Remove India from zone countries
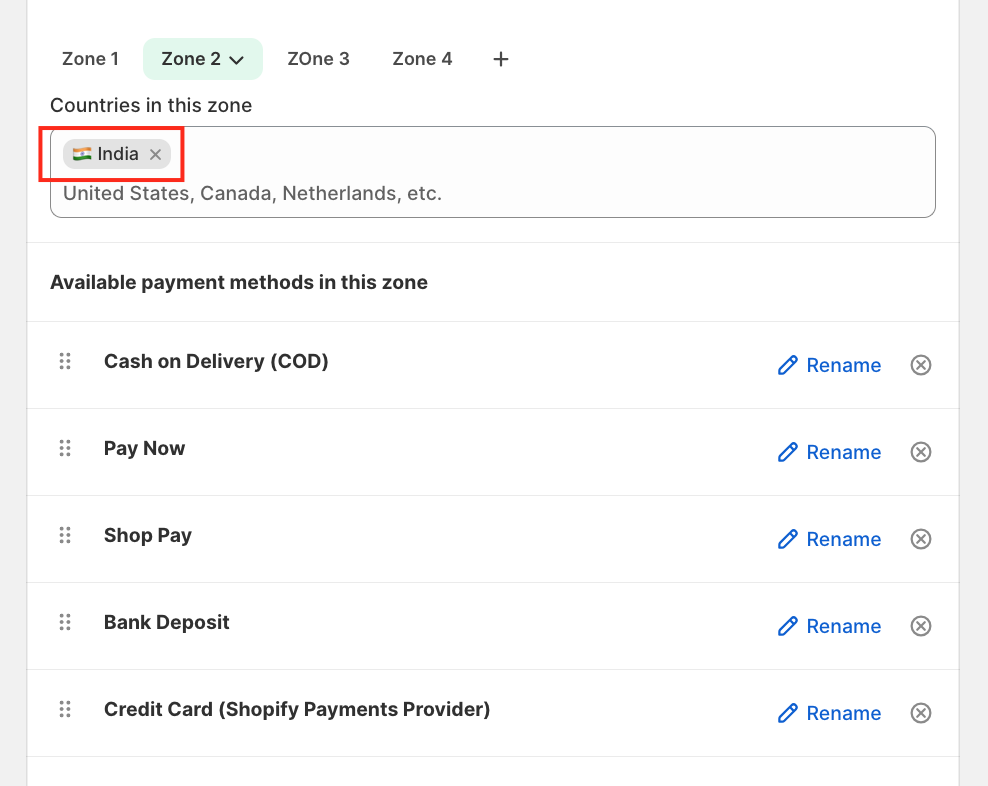The width and height of the screenshot is (988, 786). [155, 154]
